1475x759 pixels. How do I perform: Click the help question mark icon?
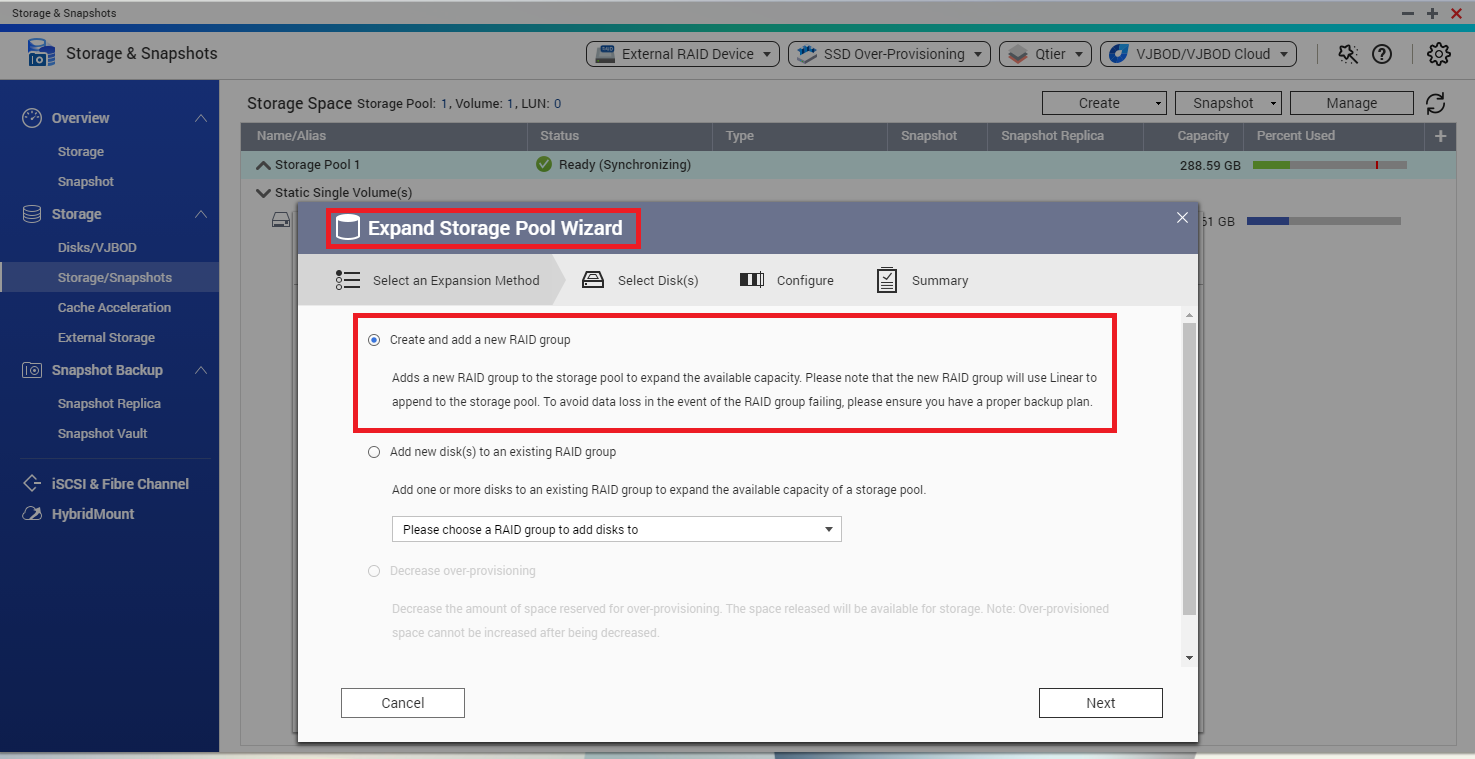(1382, 54)
